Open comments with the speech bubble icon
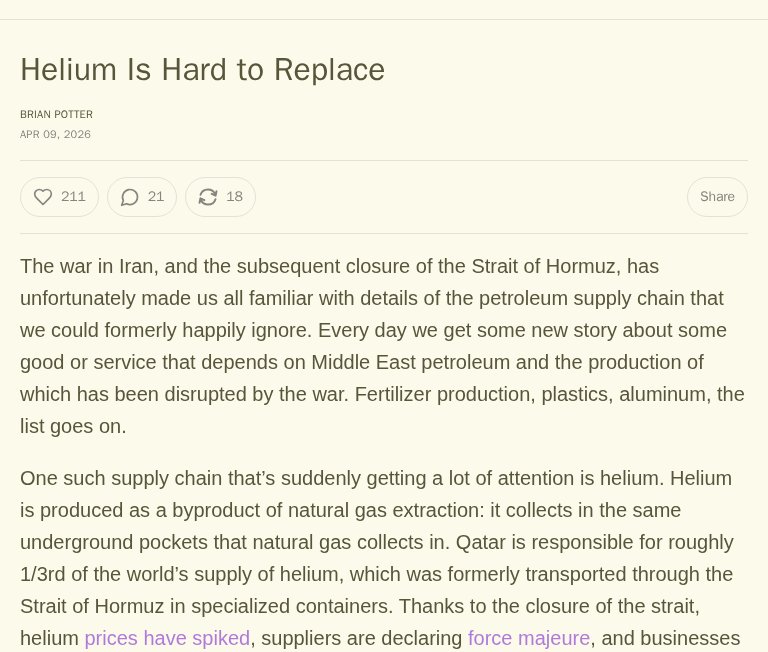 point(130,197)
